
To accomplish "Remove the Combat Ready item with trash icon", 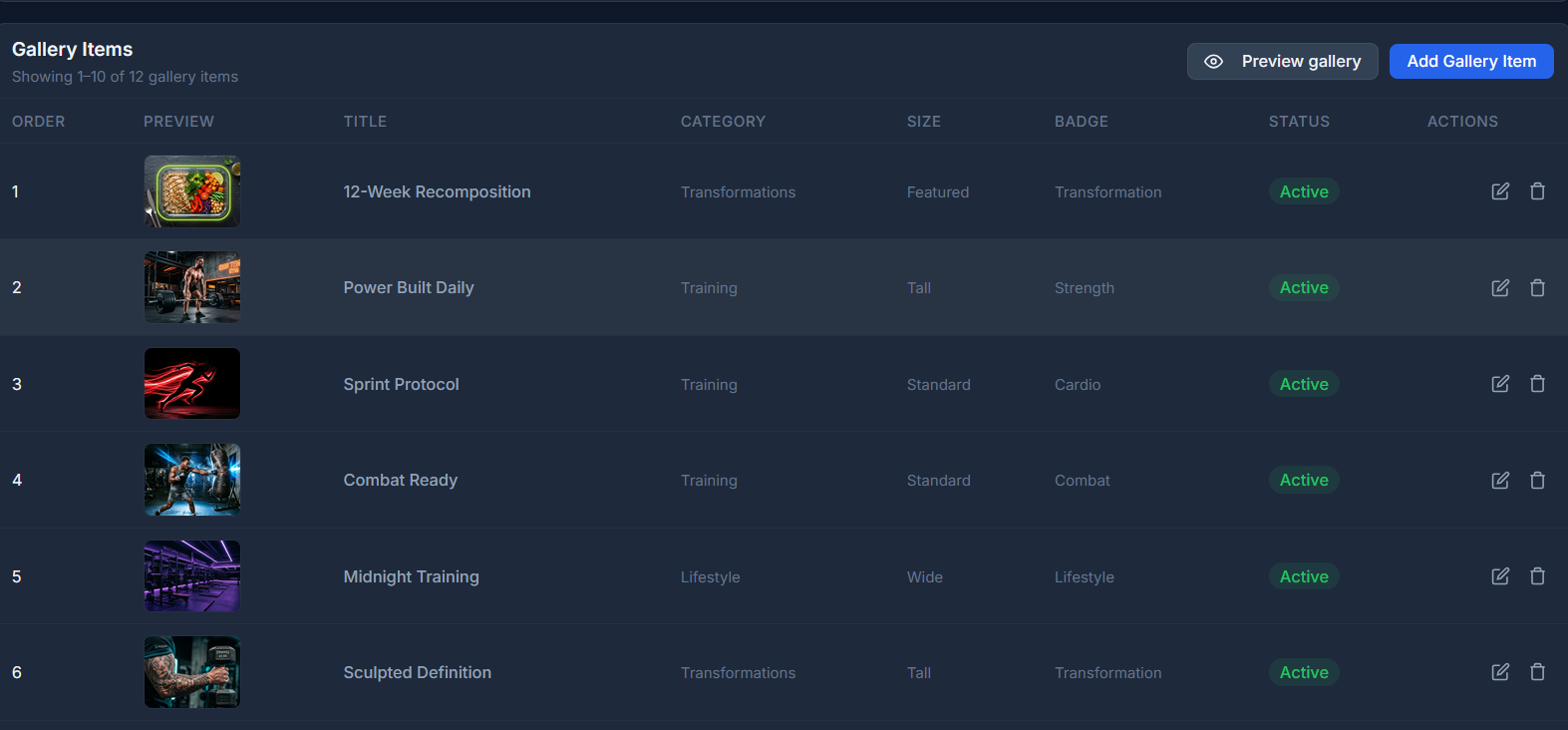I will tap(1538, 480).
